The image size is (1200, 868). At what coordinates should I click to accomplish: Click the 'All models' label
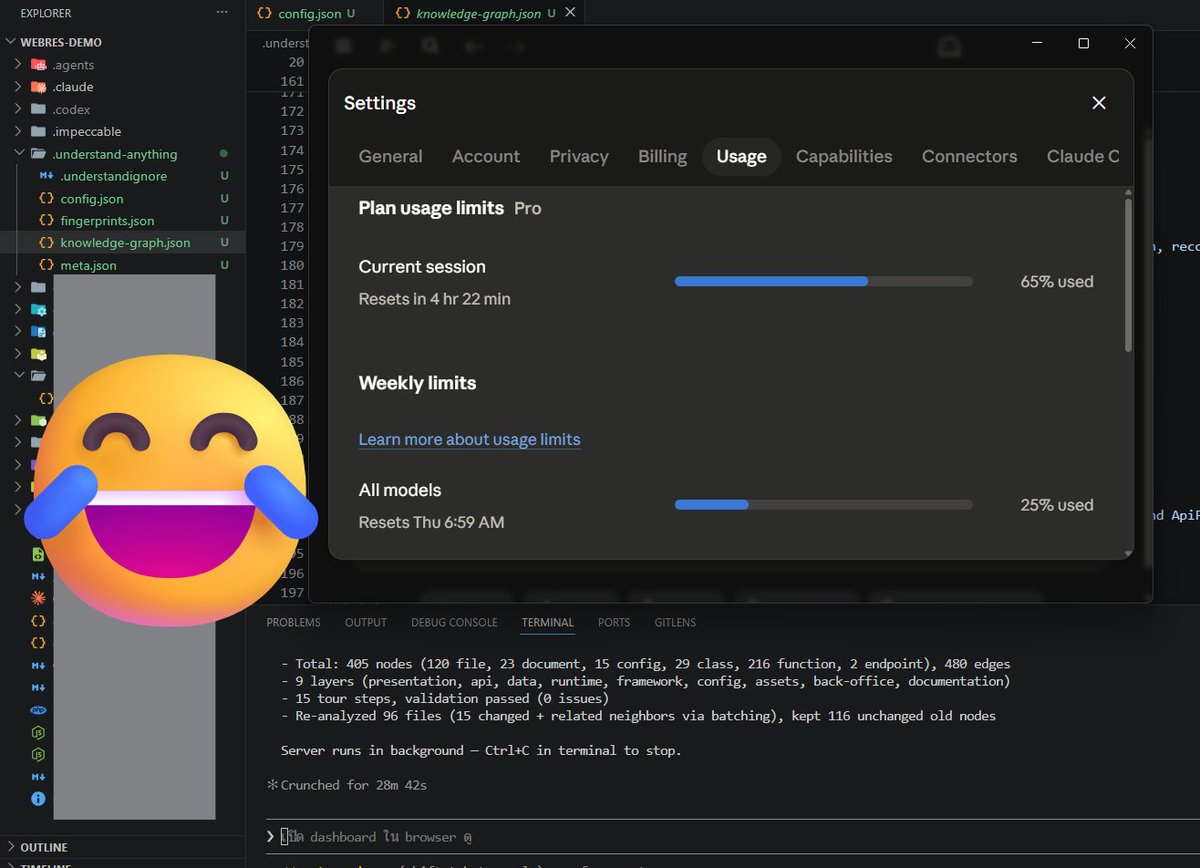pos(400,490)
